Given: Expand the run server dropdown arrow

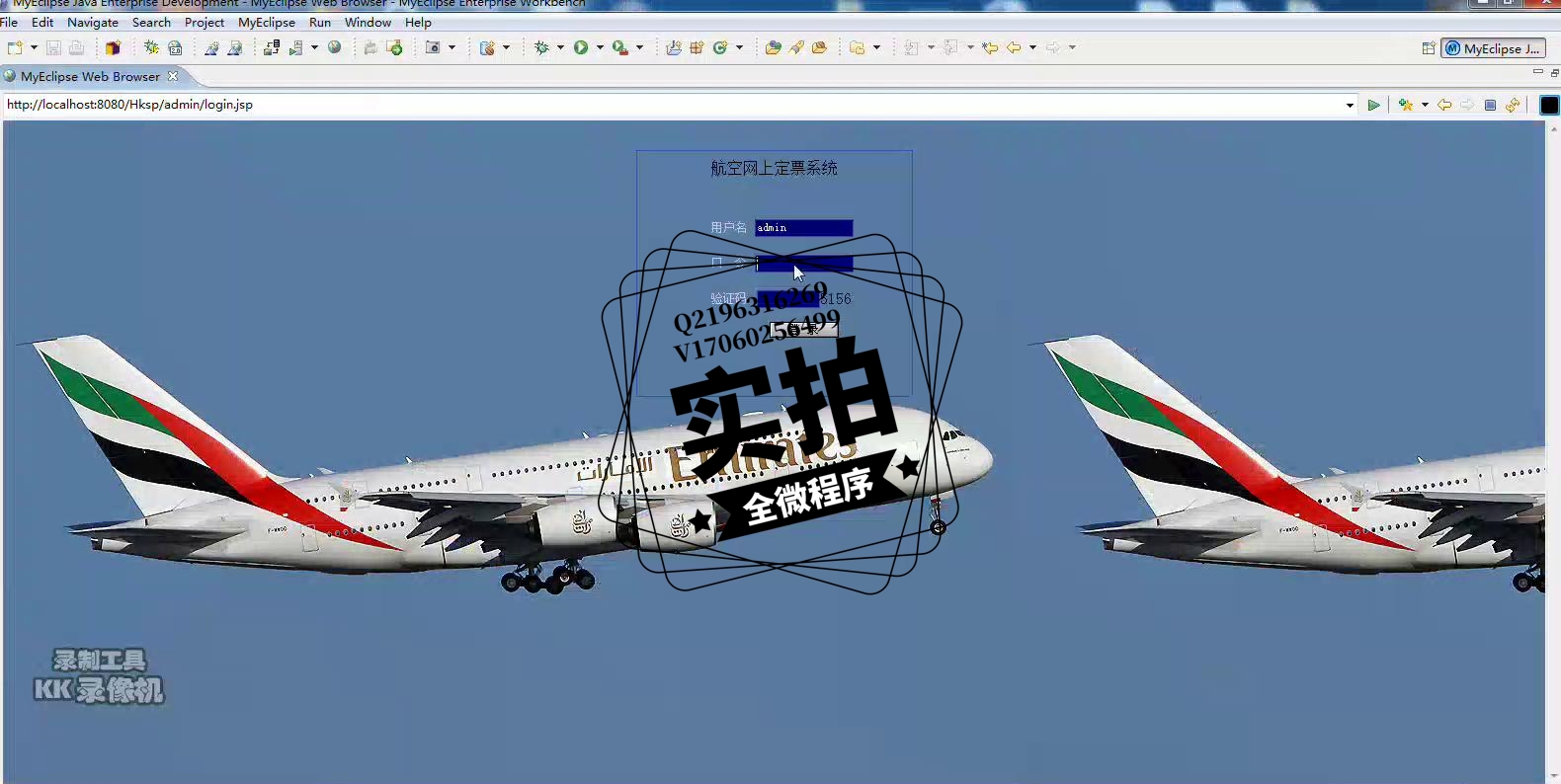Looking at the screenshot, I should (314, 47).
